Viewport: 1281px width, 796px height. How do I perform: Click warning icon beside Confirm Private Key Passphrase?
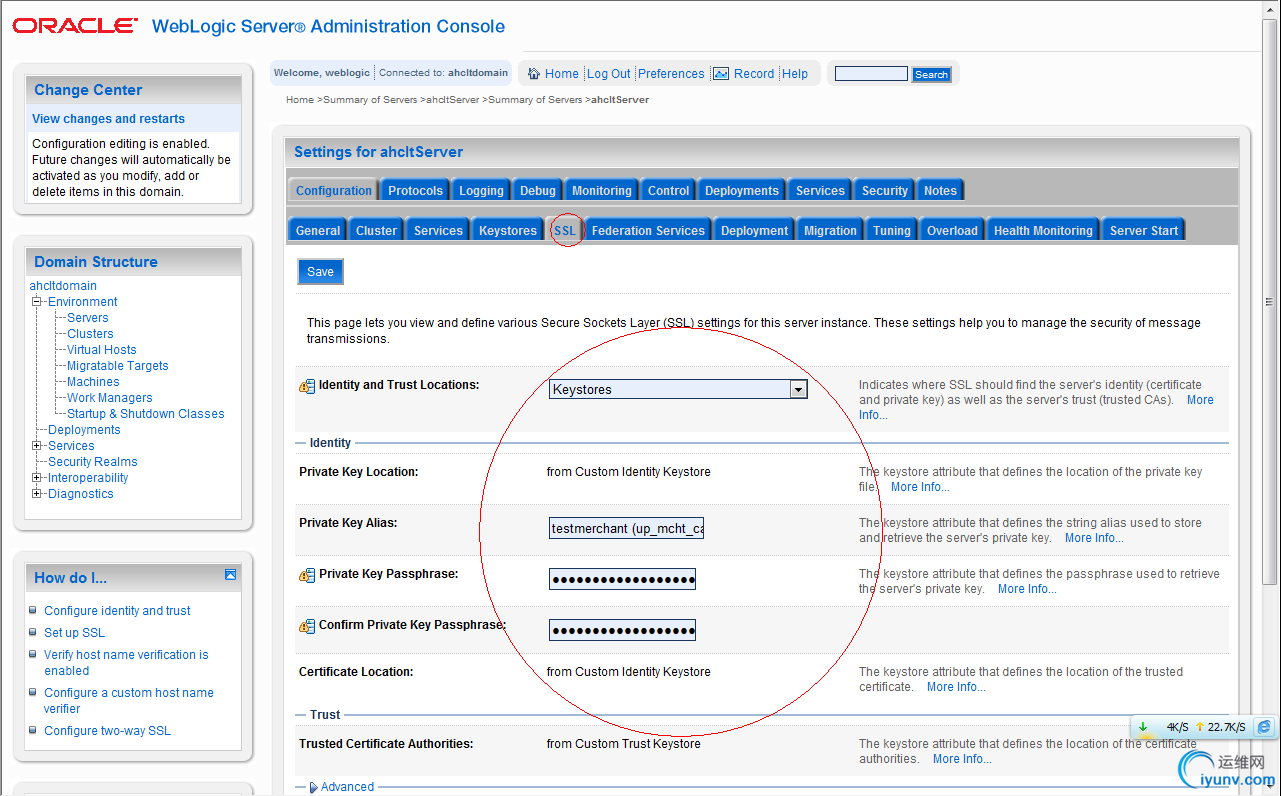tap(307, 626)
